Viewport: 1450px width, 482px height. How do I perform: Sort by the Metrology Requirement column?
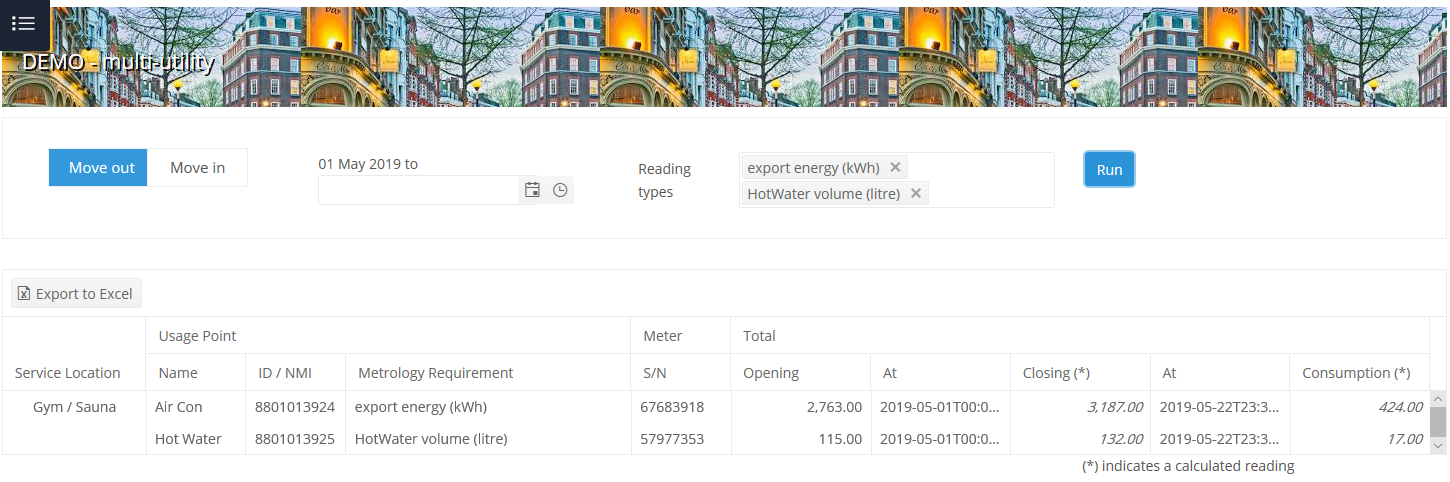pos(435,373)
